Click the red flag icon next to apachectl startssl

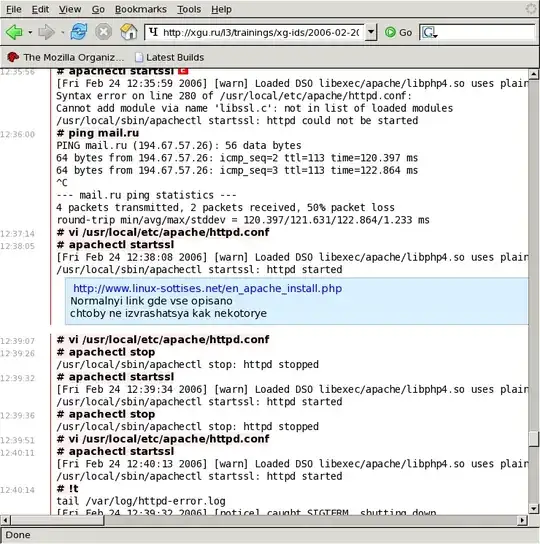click(x=183, y=71)
